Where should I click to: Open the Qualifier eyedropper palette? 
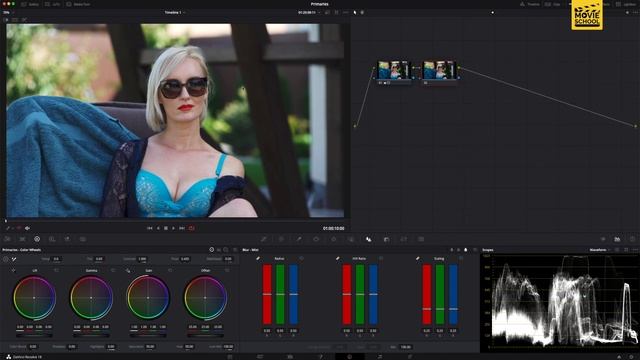(x=299, y=239)
